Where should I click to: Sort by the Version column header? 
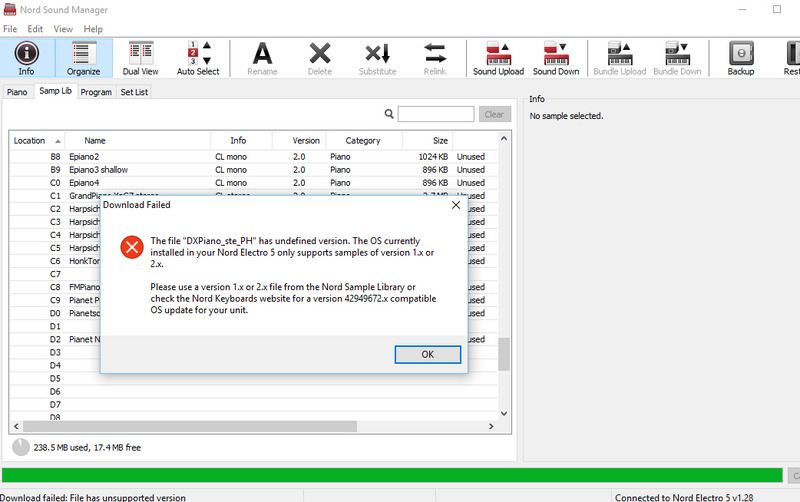click(x=299, y=140)
